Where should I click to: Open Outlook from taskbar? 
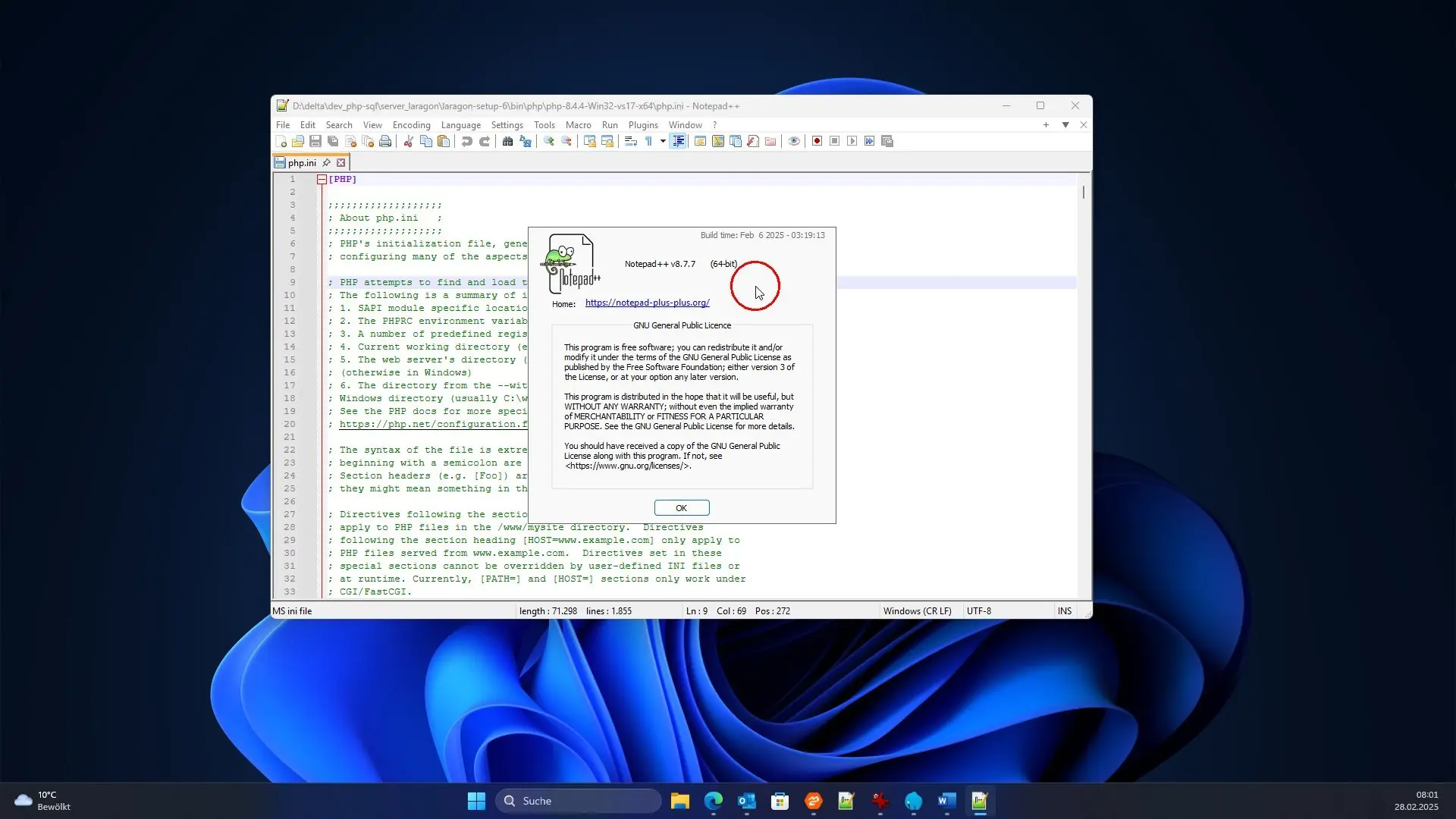[747, 801]
